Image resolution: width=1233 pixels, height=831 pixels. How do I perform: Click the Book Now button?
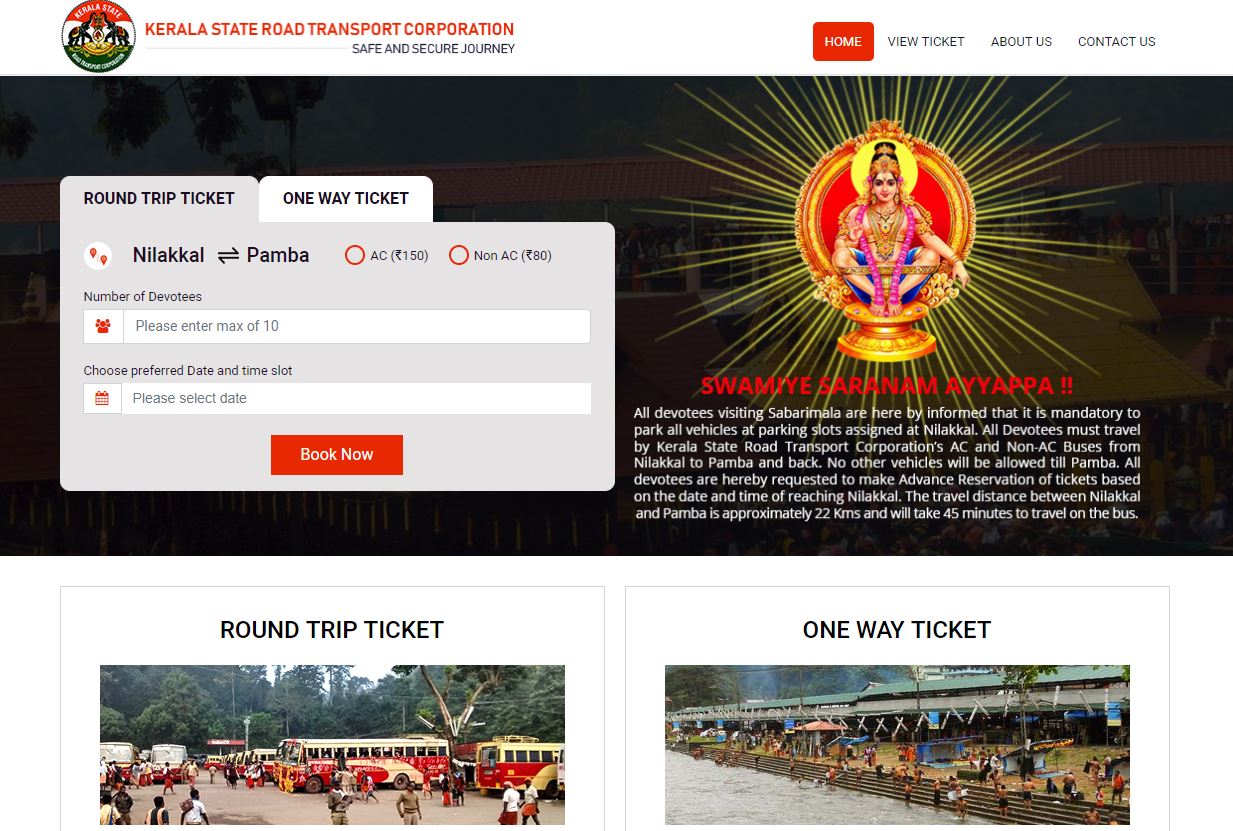337,455
